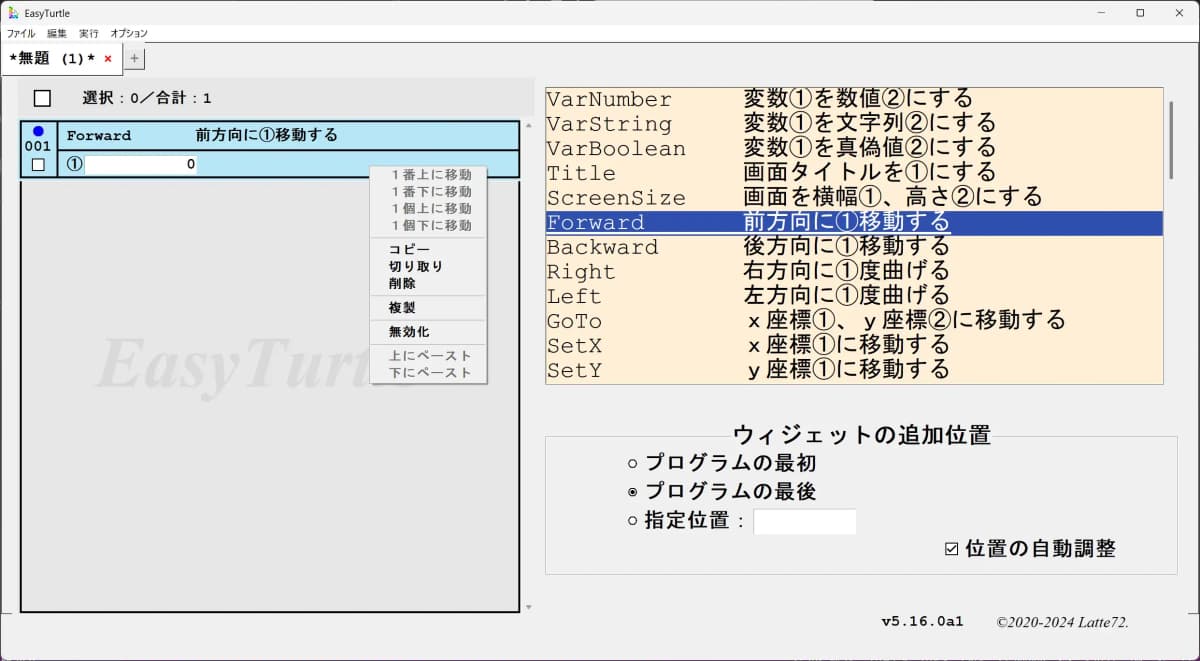Click the 選択：0／合計：1 counter text
This screenshot has height=661, width=1200.
click(x=147, y=98)
